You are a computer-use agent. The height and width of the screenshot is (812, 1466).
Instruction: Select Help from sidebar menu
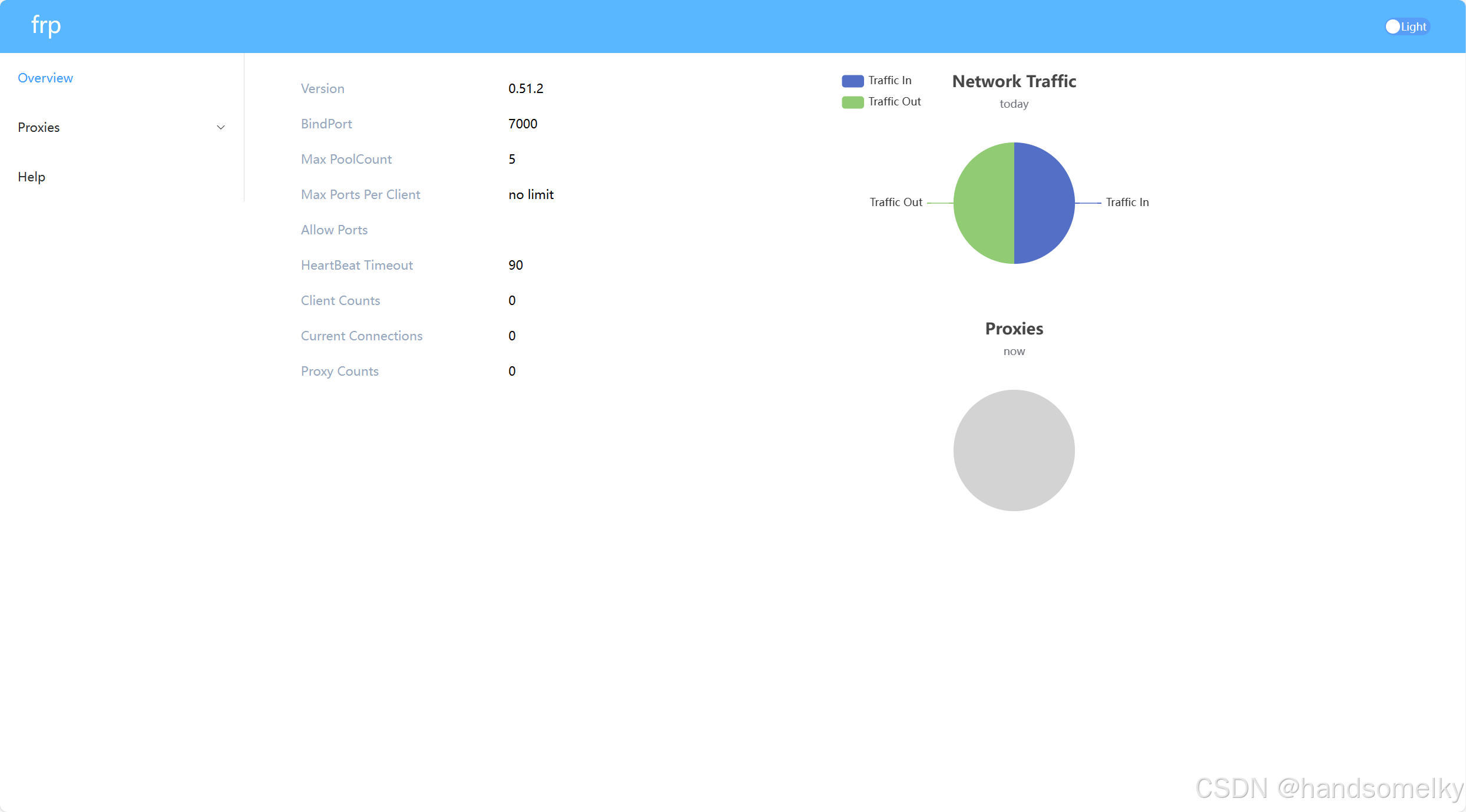[30, 176]
